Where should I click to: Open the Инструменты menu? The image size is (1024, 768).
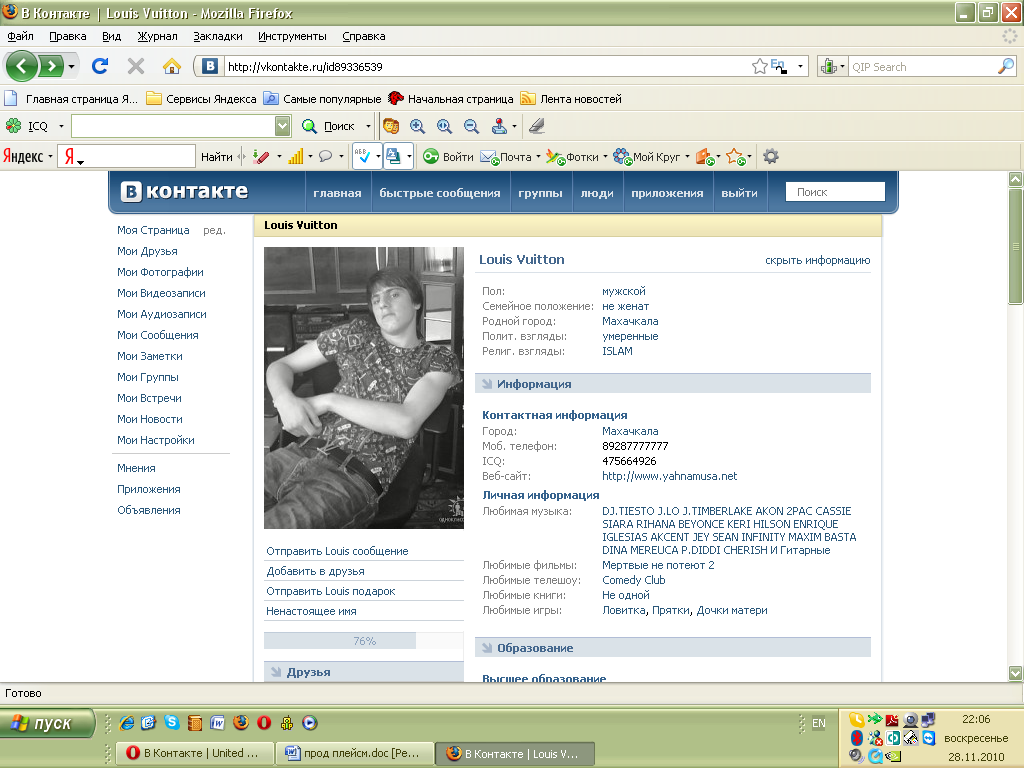(292, 36)
